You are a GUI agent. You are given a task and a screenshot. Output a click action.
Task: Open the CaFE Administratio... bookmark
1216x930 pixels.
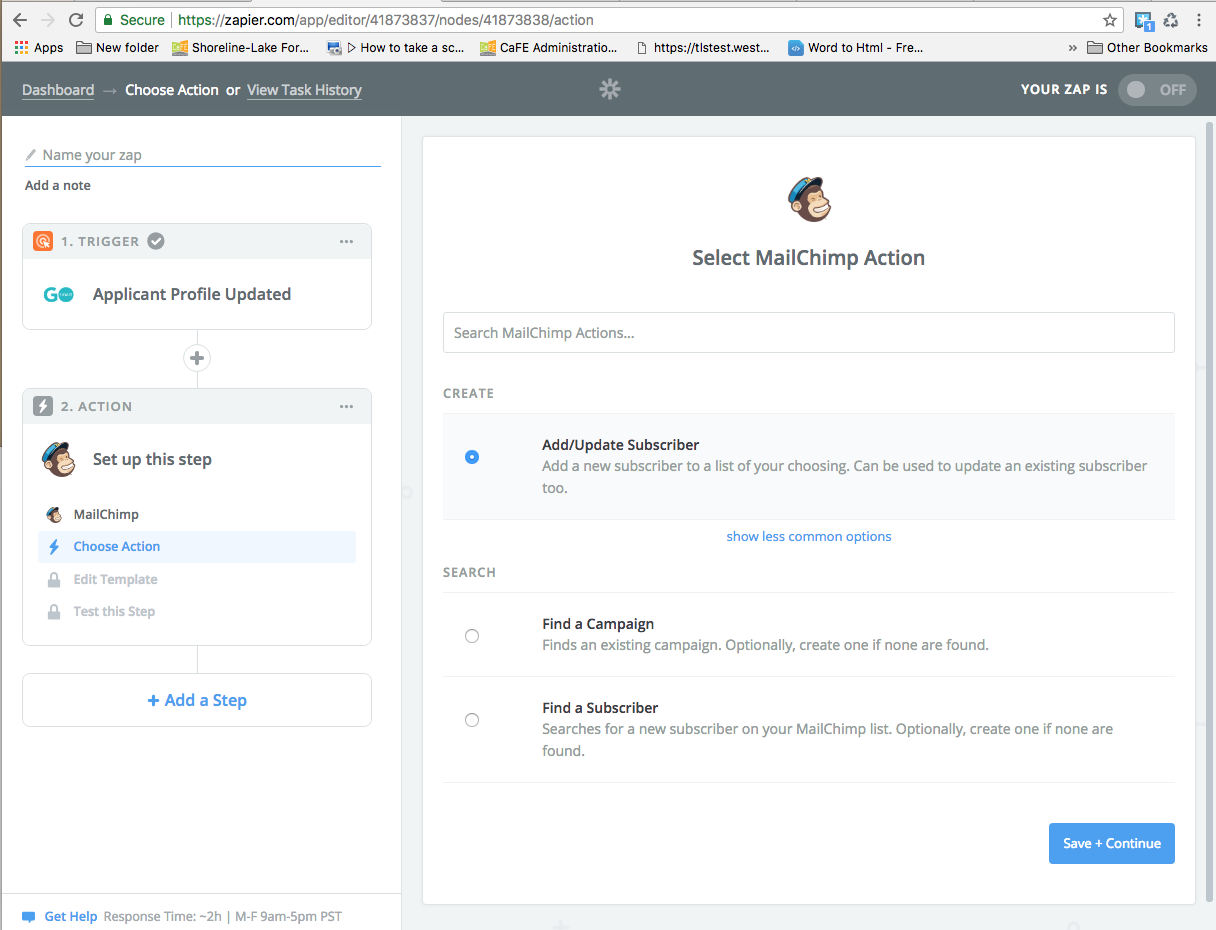click(x=549, y=47)
